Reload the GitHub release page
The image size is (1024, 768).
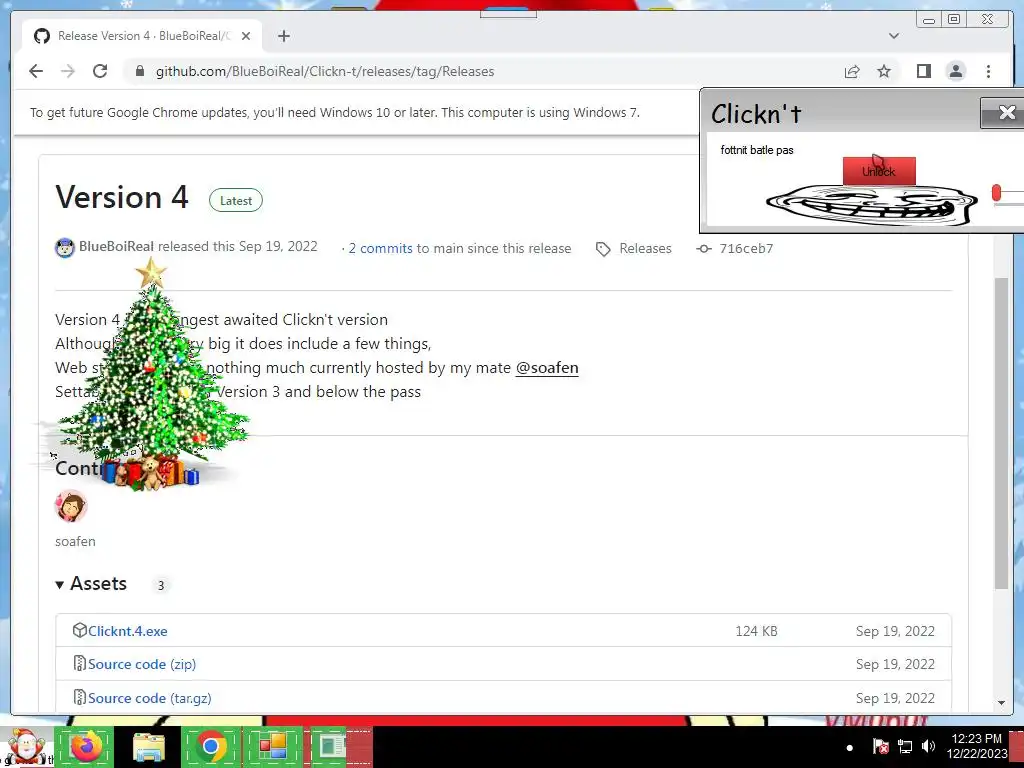click(x=100, y=71)
